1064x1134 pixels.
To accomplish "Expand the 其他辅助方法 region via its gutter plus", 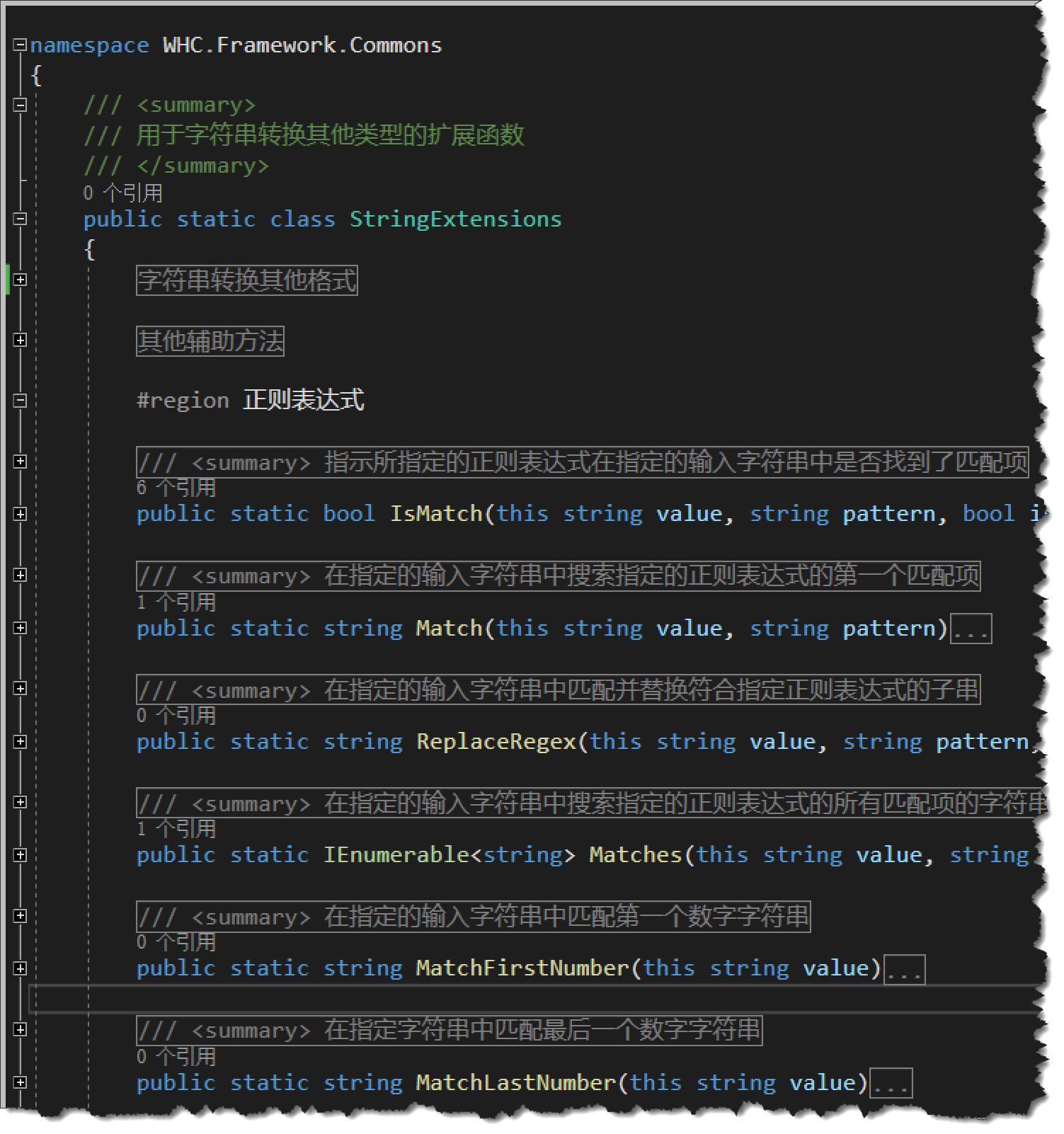I will pos(21,340).
